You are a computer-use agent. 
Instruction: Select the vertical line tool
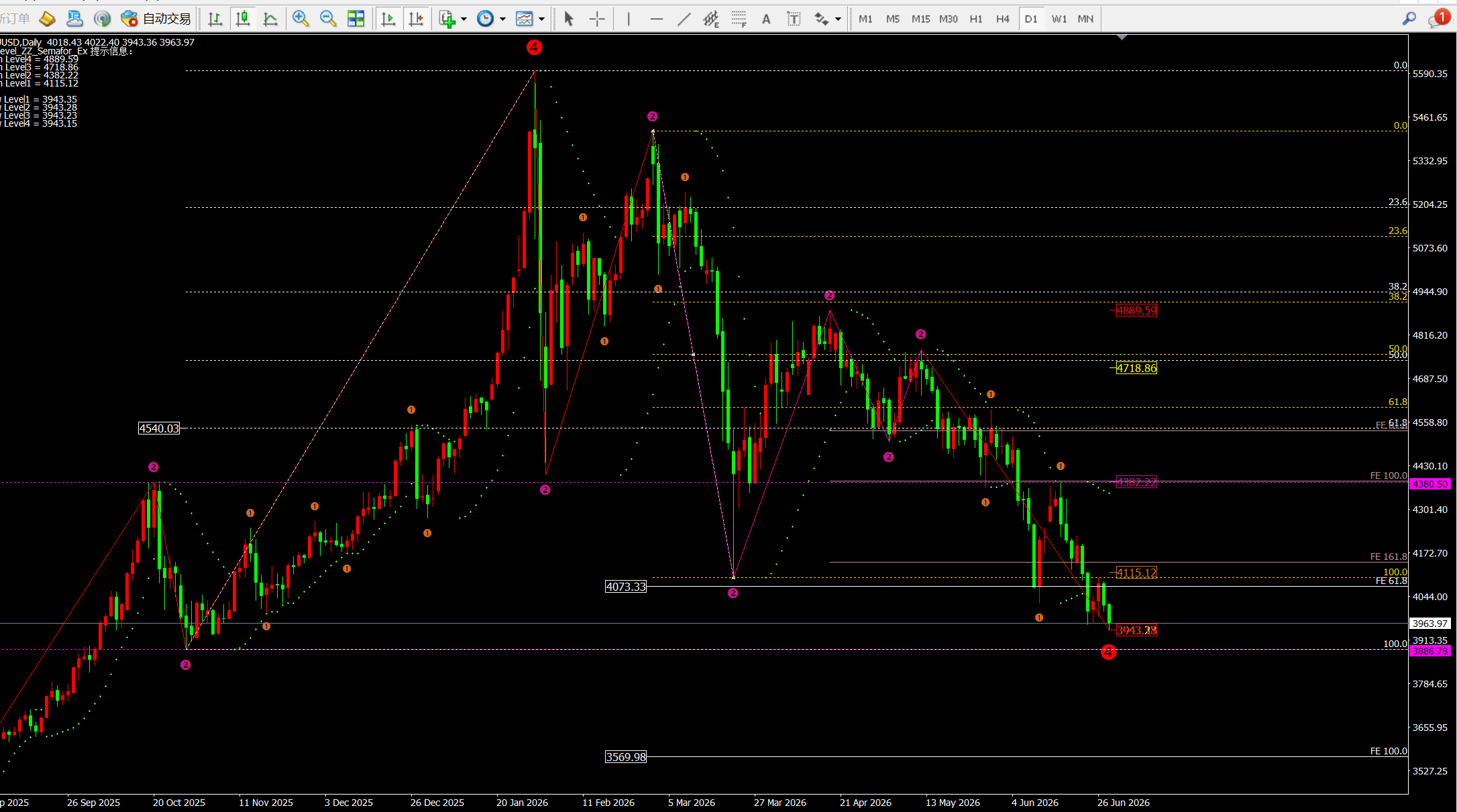(x=629, y=19)
